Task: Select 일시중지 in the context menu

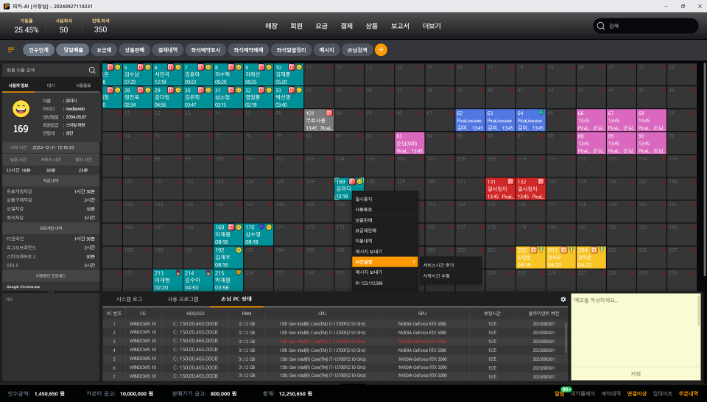Action: click(362, 198)
